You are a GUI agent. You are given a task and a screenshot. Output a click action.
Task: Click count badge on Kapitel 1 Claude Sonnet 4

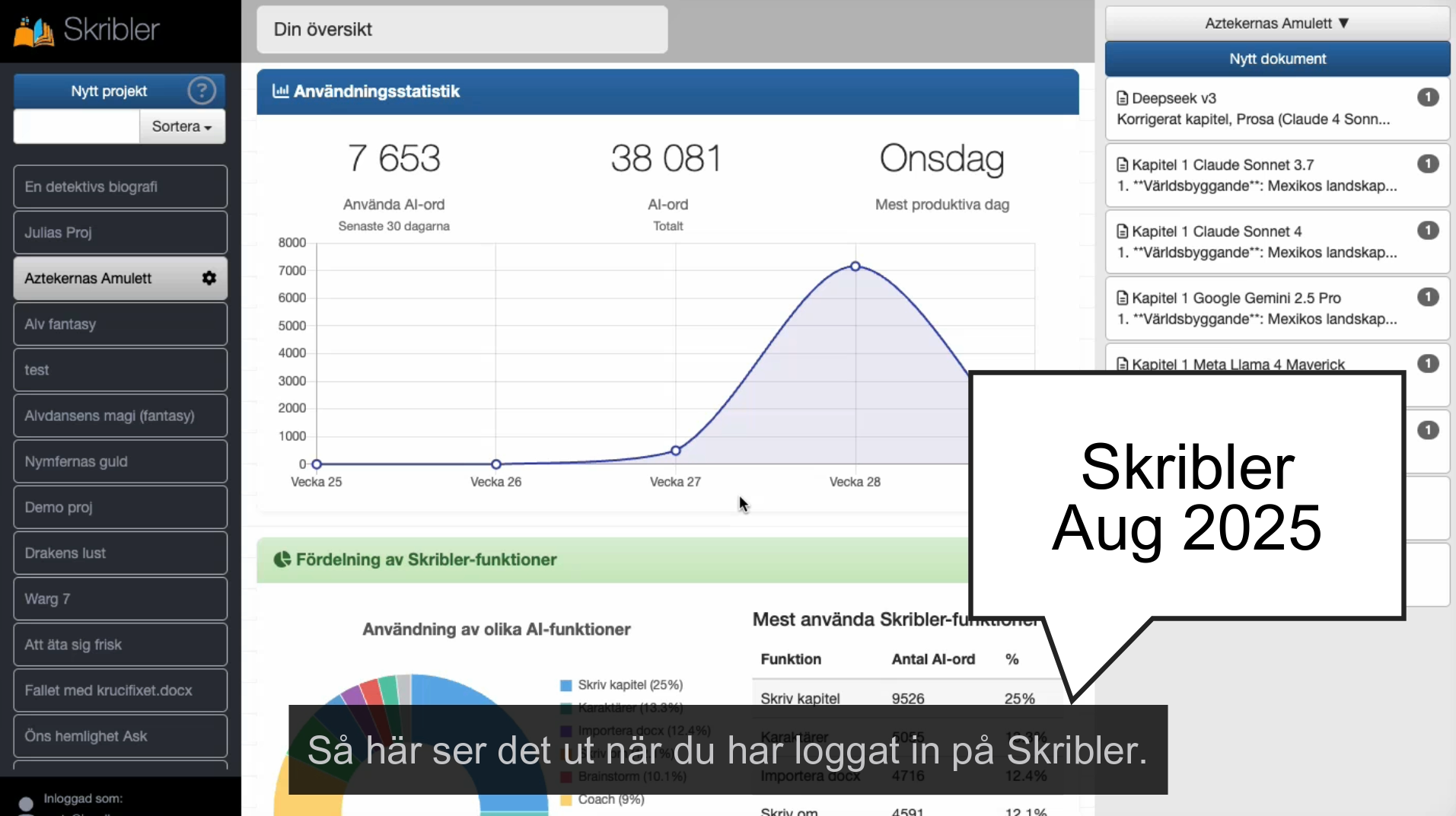point(1428,231)
